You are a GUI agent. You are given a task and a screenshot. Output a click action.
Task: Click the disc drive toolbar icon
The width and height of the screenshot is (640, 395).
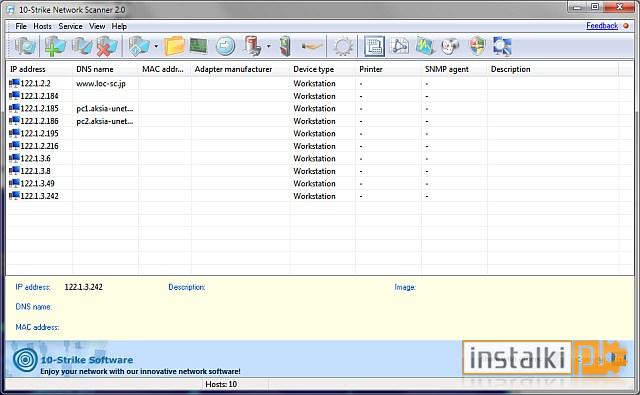coord(450,46)
